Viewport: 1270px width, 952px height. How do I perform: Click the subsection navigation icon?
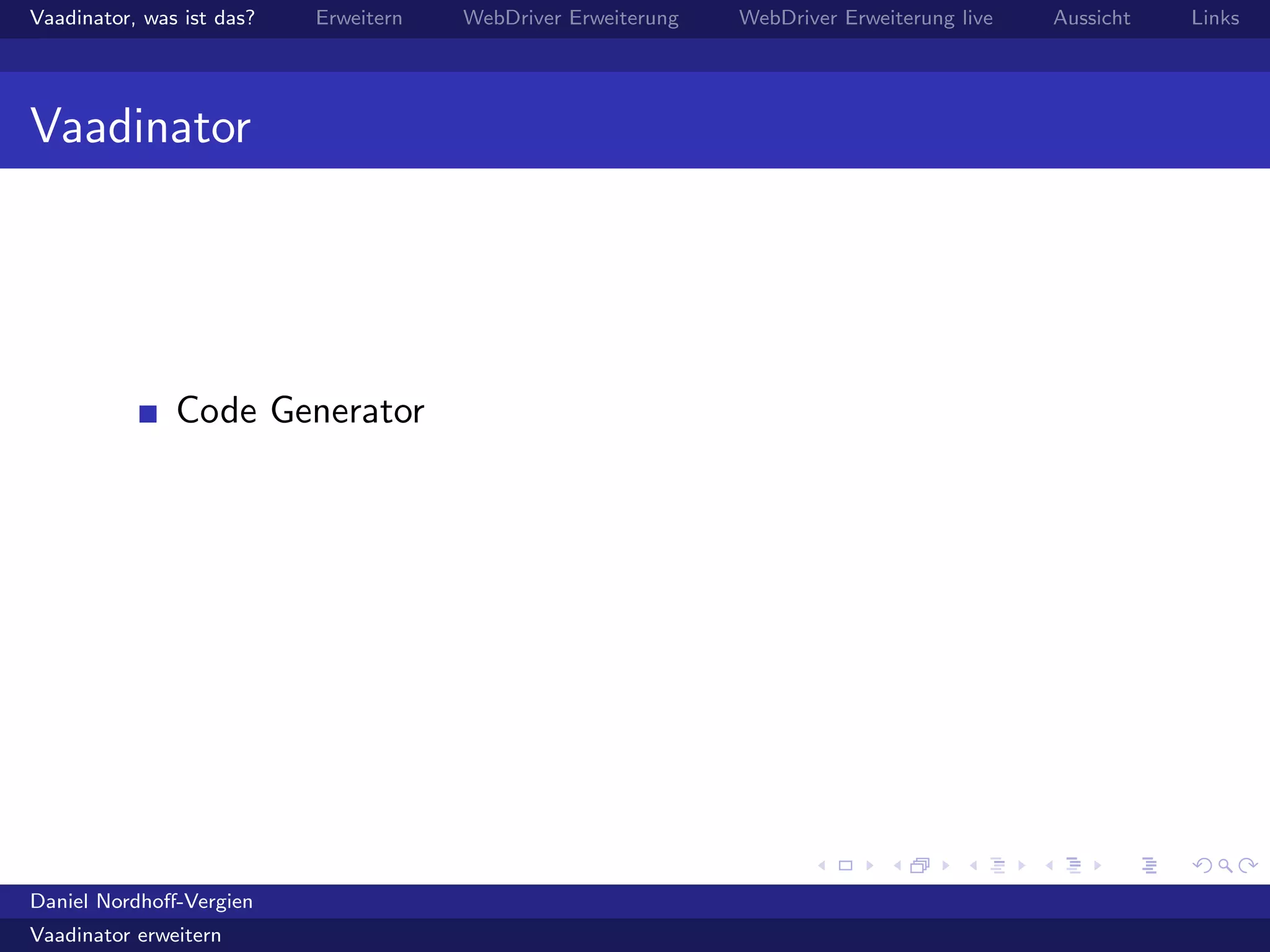coord(998,865)
